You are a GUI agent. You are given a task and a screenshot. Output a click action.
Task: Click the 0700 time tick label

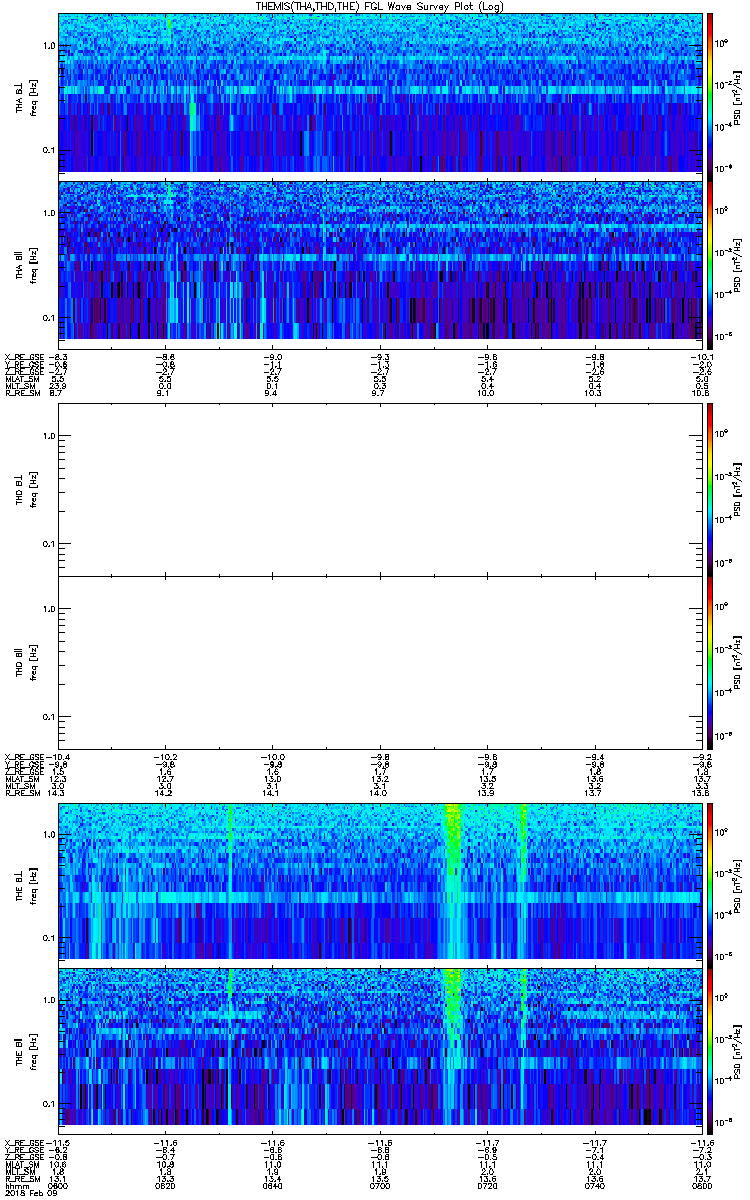pos(379,1184)
